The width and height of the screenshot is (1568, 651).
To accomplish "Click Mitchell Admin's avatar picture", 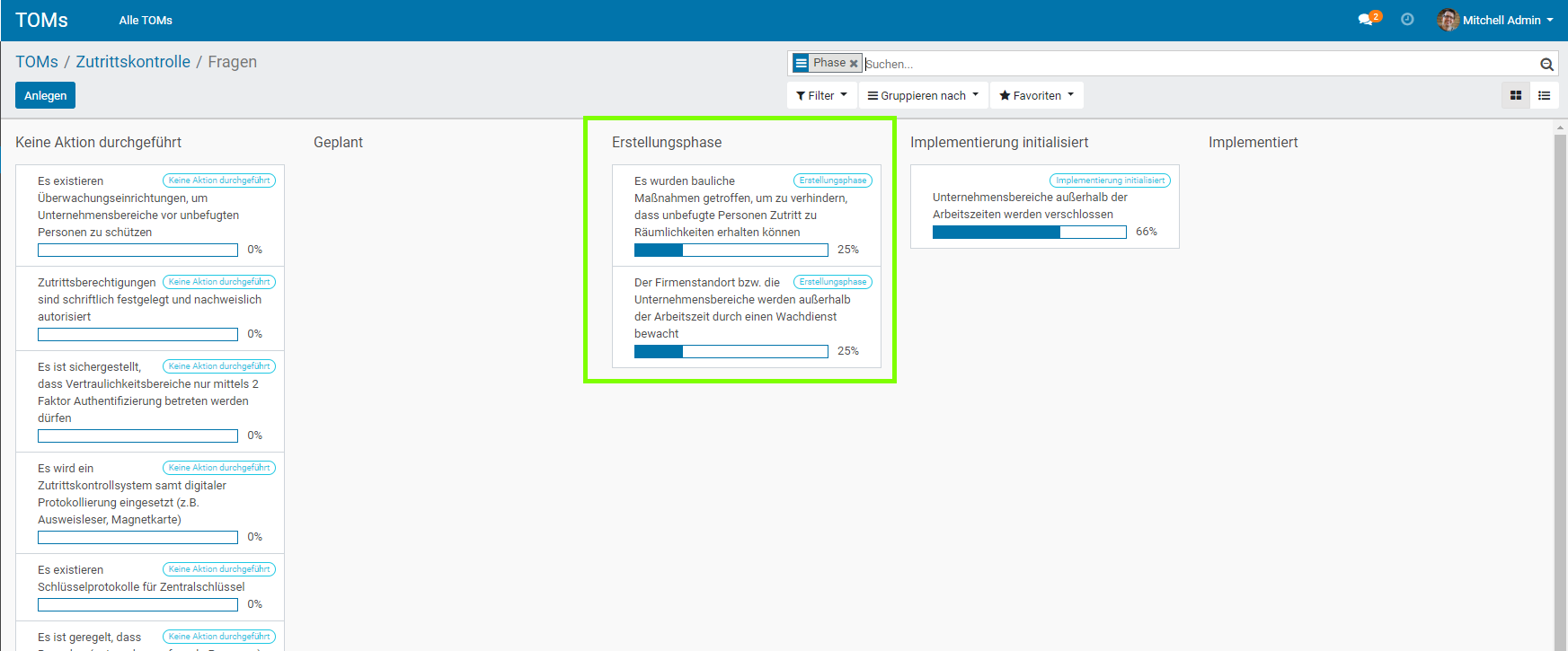I will 1447,20.
